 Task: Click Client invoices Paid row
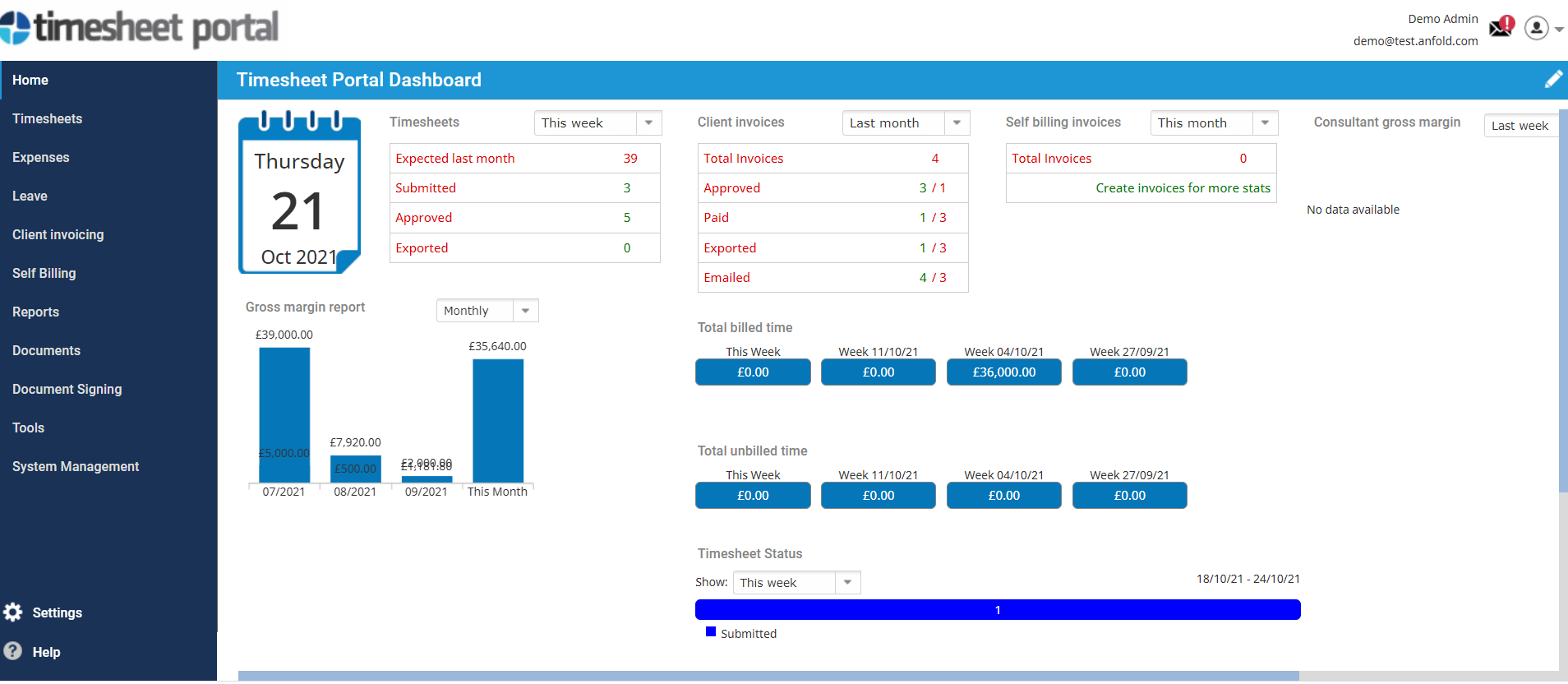tap(833, 218)
